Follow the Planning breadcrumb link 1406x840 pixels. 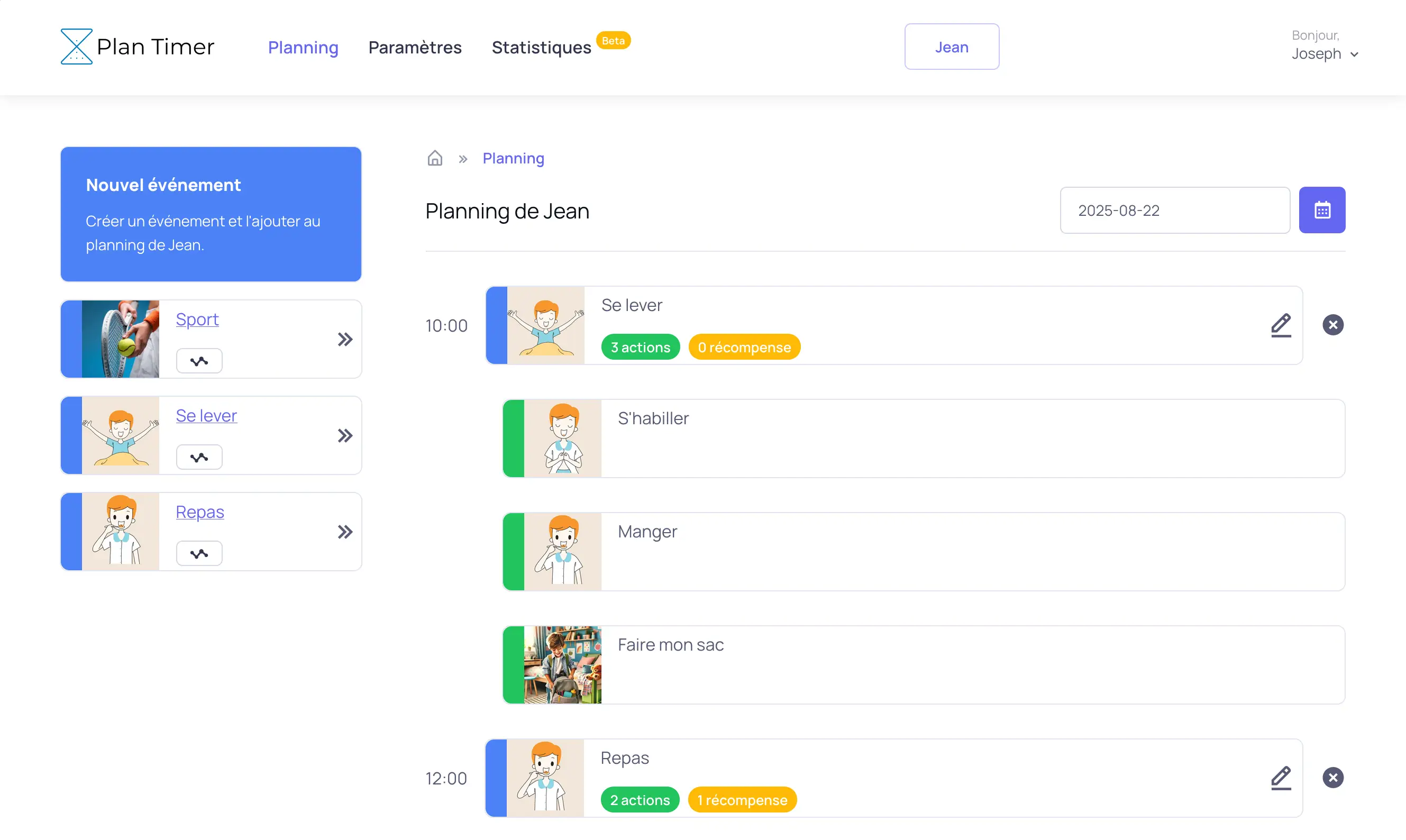(x=513, y=159)
